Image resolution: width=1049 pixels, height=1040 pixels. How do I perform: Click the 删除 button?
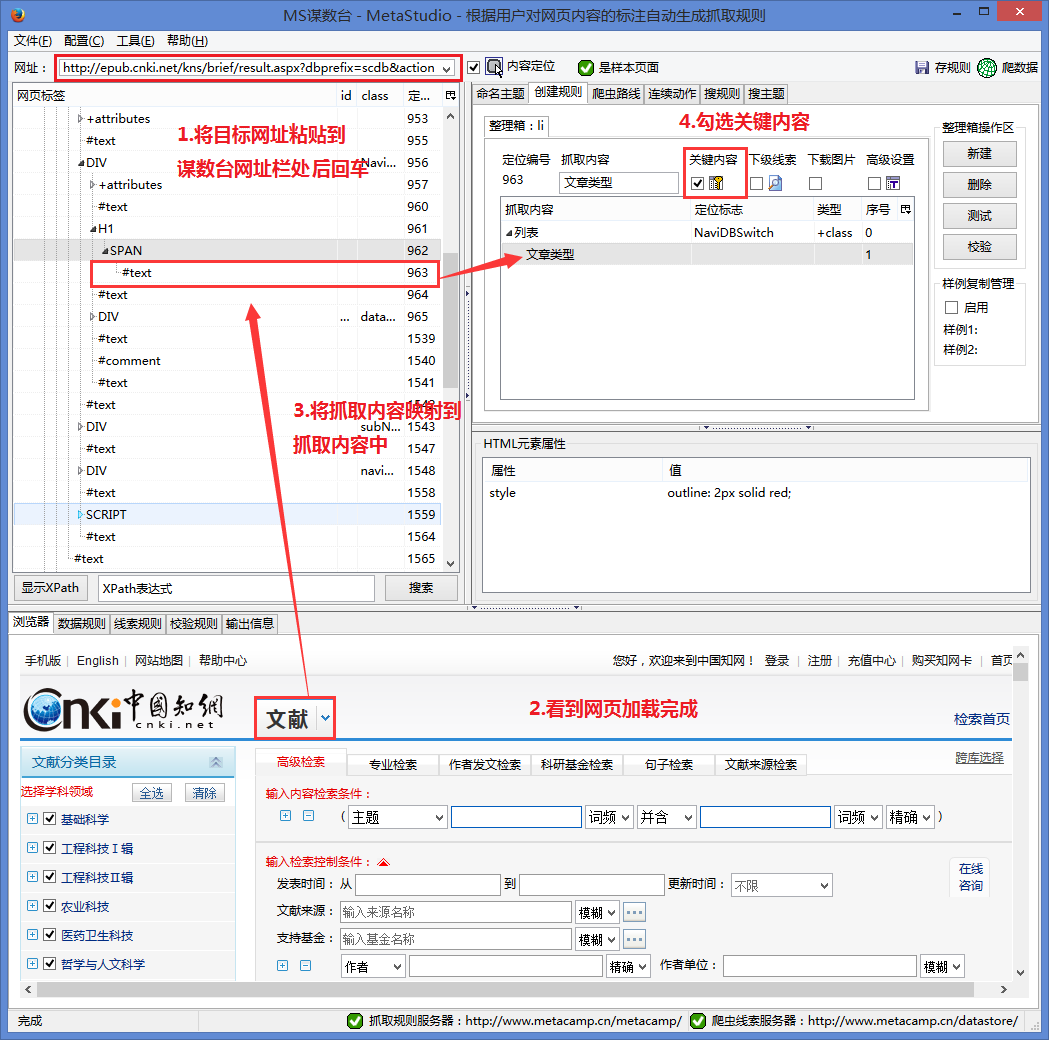[979, 185]
